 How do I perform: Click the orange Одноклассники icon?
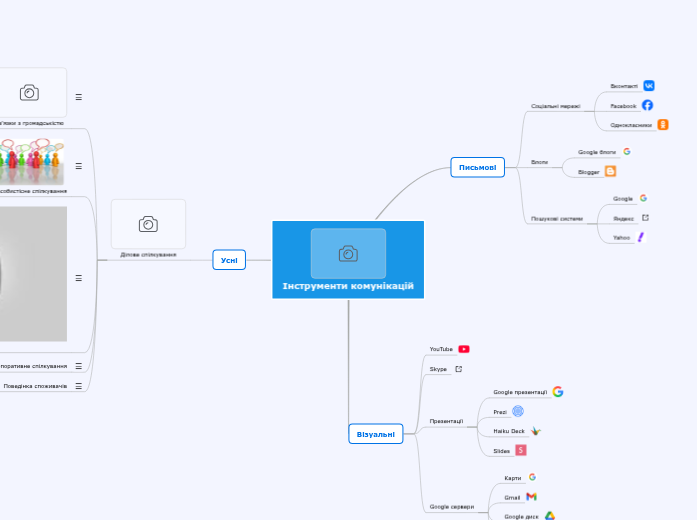[x=663, y=125]
